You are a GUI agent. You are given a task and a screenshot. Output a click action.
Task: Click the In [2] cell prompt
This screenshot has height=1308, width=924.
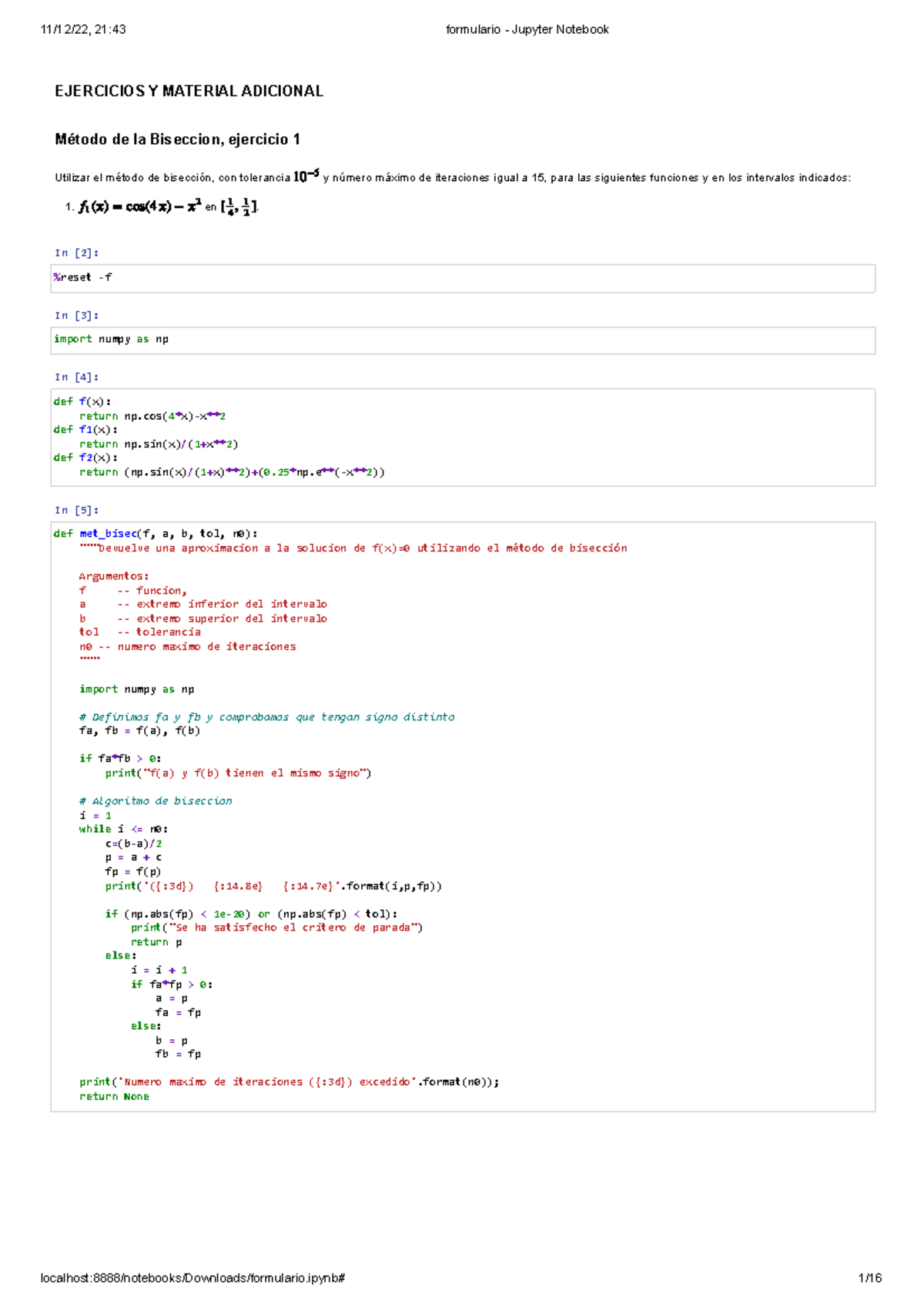click(x=76, y=253)
